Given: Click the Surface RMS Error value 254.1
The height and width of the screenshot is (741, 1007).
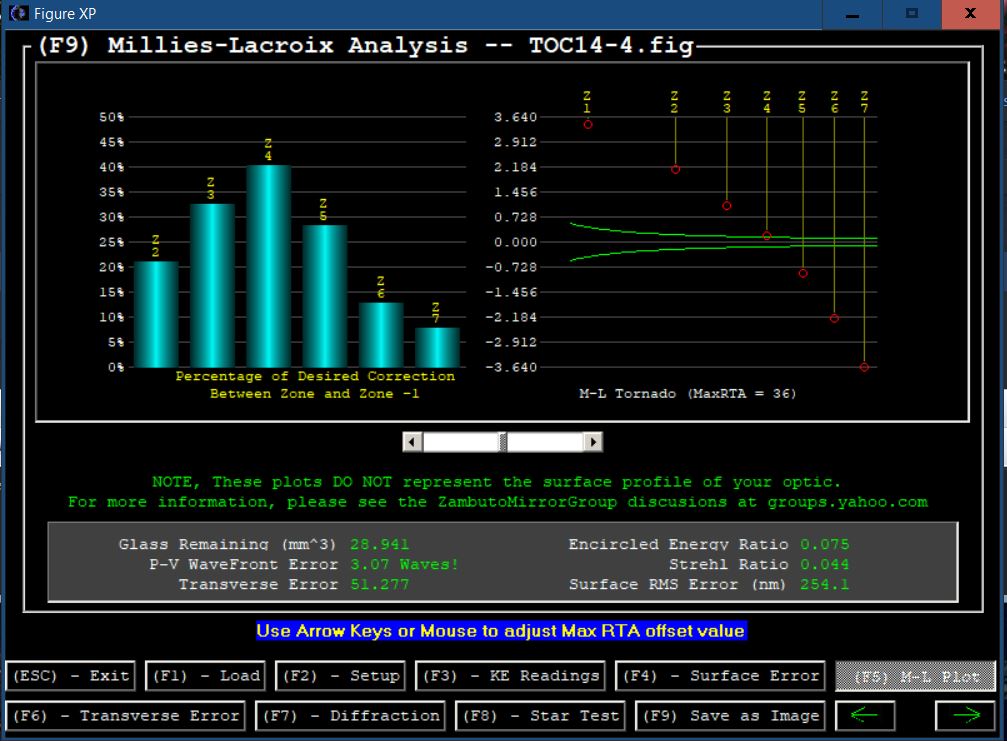Looking at the screenshot, I should tap(825, 584).
